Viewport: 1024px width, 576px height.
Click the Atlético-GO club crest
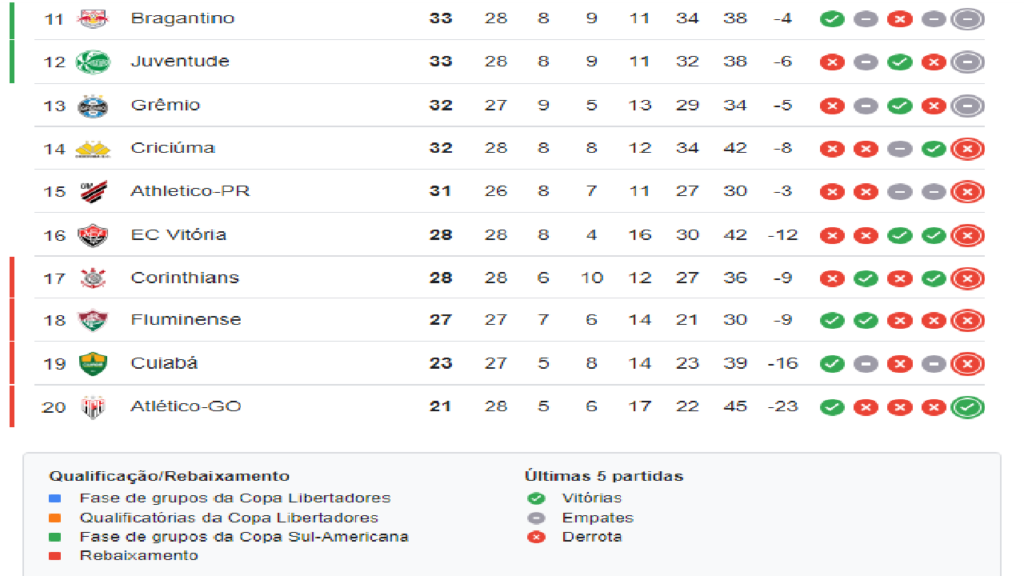click(93, 408)
